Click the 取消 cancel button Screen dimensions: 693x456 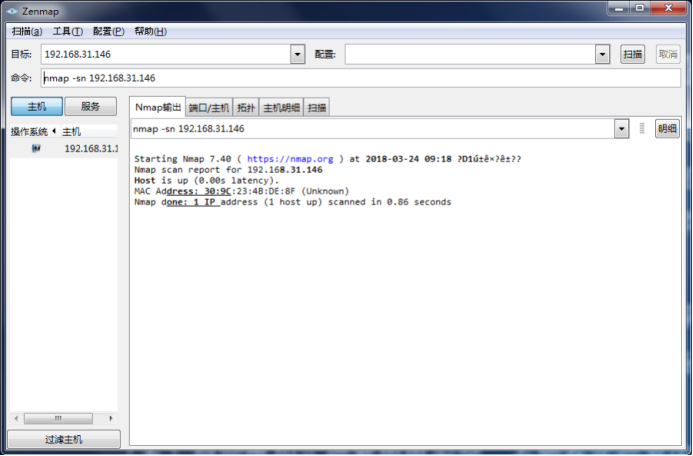pyautogui.click(x=667, y=54)
